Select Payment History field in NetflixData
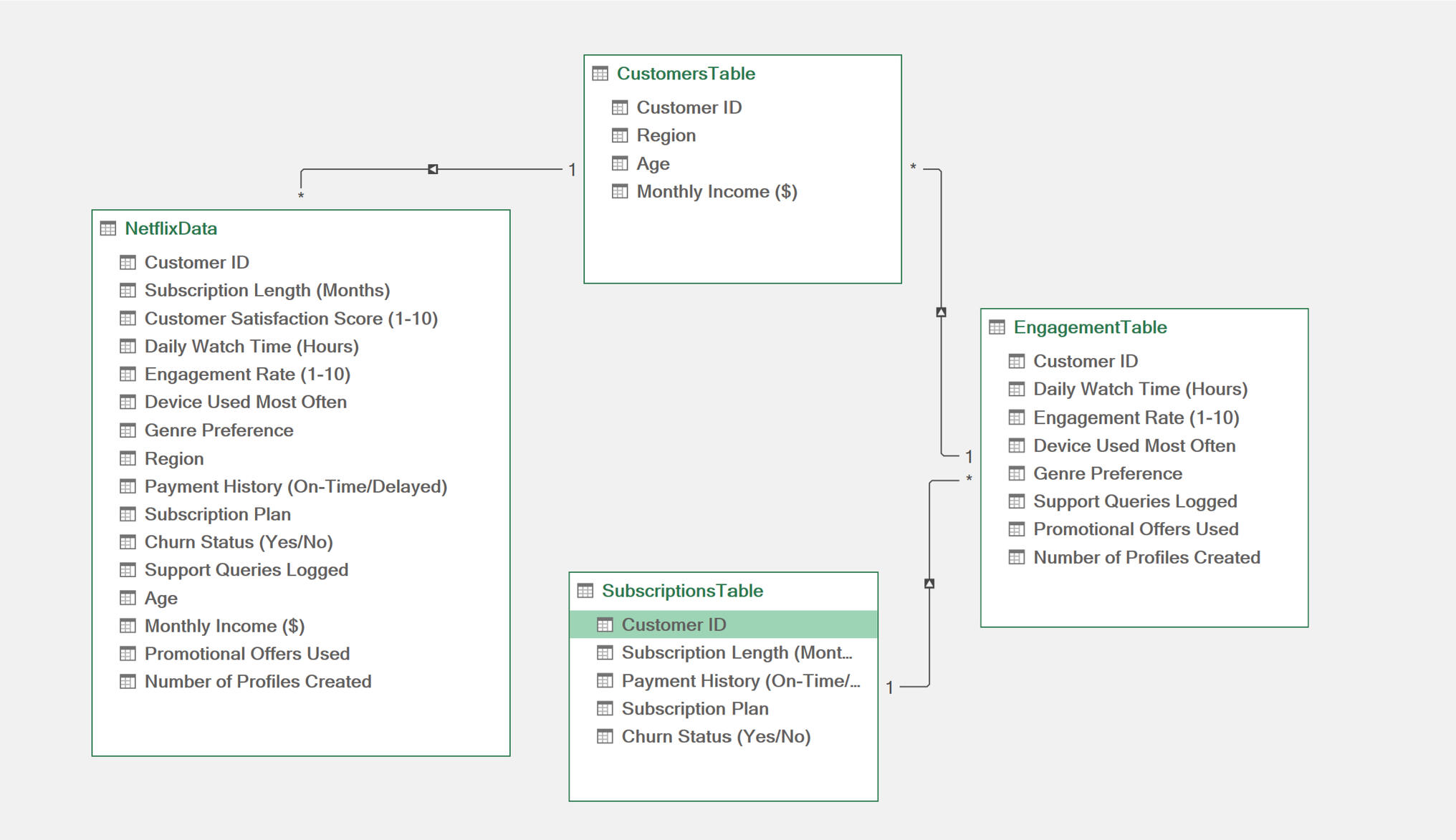Viewport: 1456px width, 840px height. pyautogui.click(x=295, y=486)
